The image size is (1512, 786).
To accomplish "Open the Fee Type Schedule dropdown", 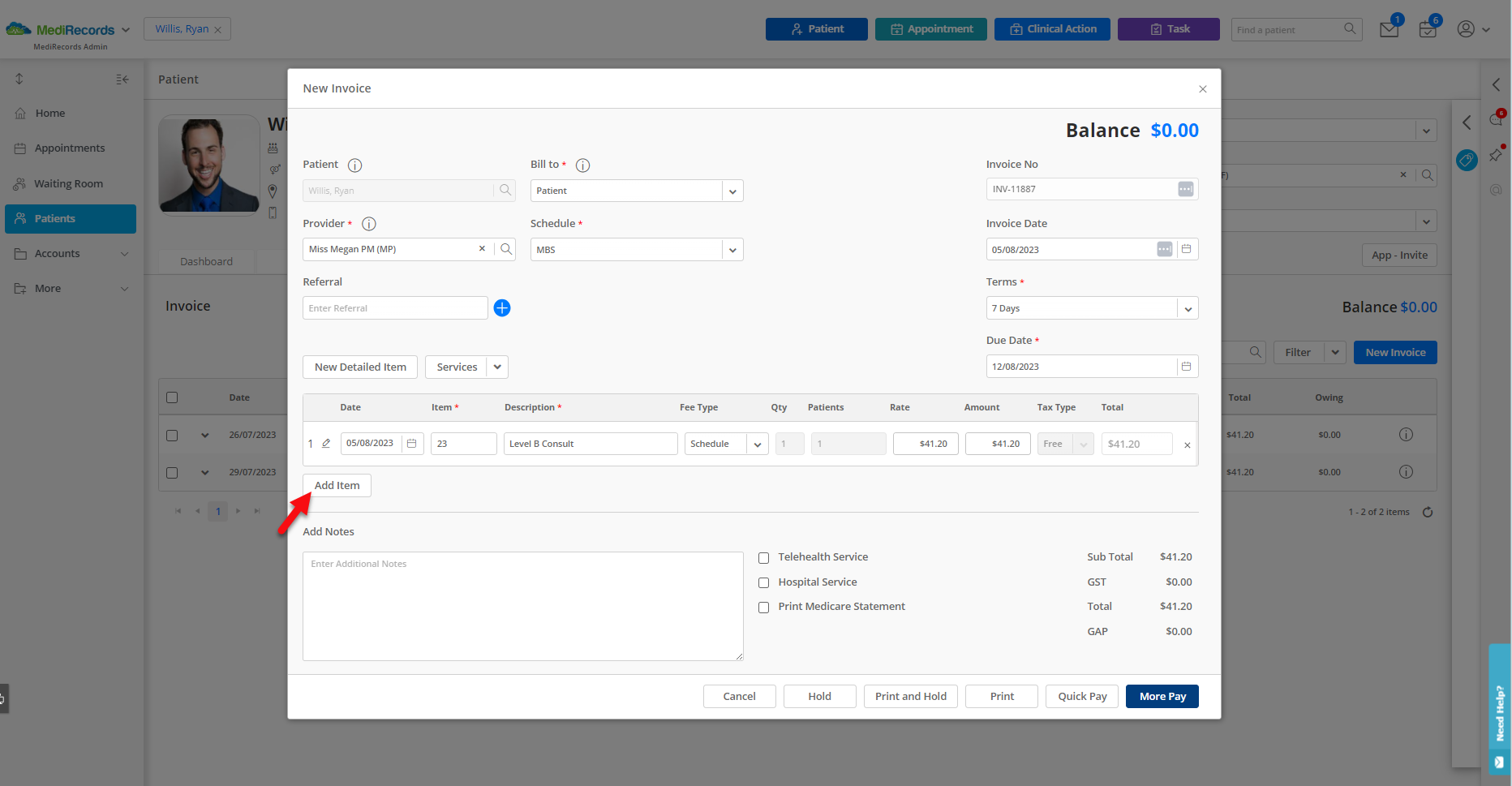I will click(758, 445).
